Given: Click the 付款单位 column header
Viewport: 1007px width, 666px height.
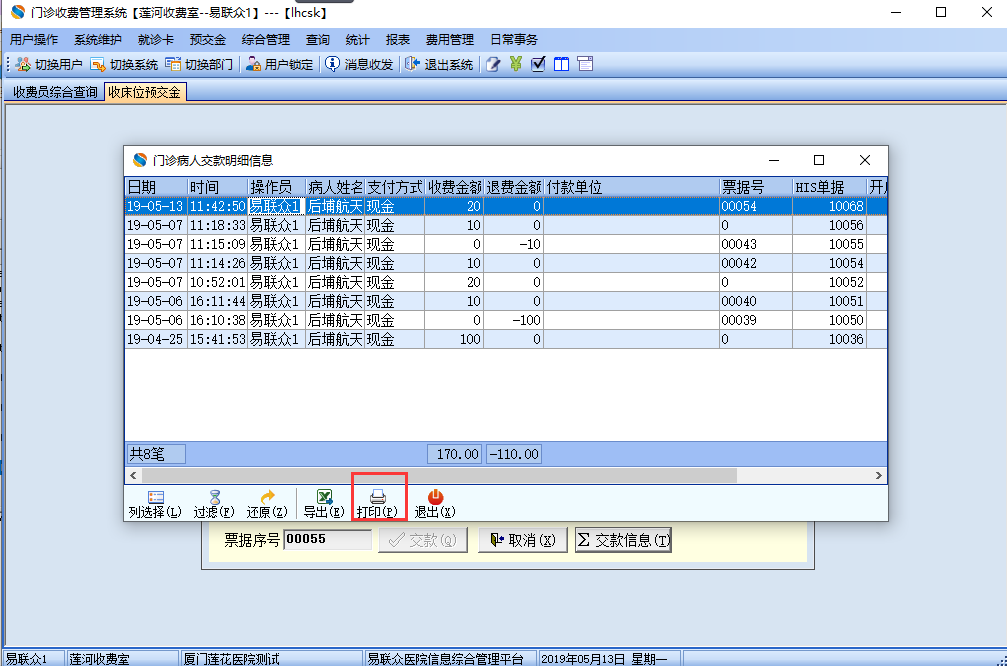Looking at the screenshot, I should (631, 187).
